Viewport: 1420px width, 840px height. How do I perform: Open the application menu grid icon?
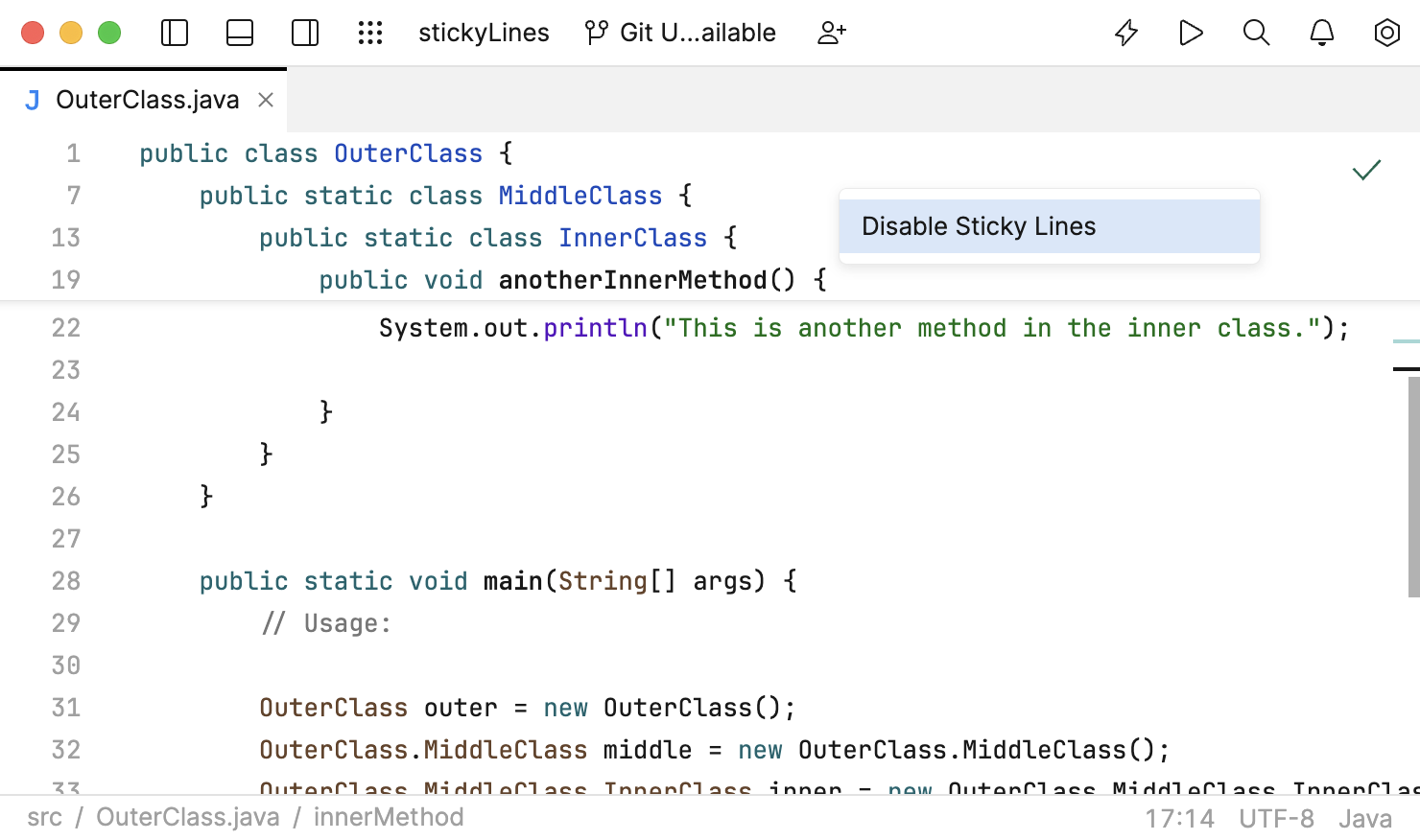[x=370, y=32]
